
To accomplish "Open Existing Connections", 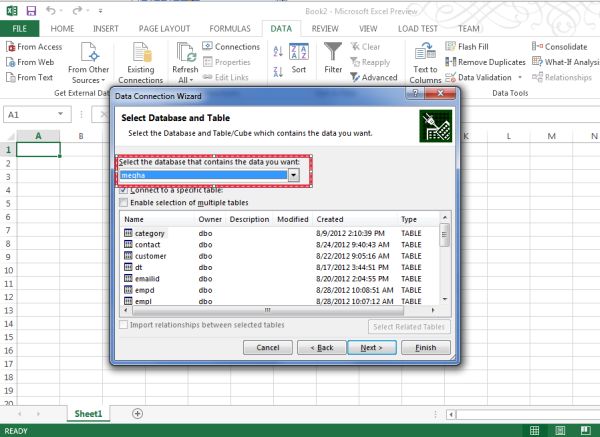I will pos(140,63).
